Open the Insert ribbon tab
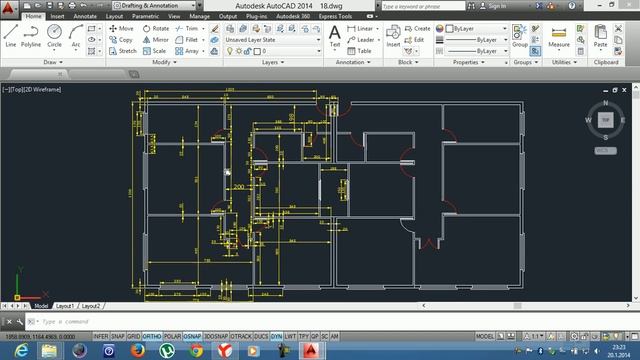 (58, 16)
